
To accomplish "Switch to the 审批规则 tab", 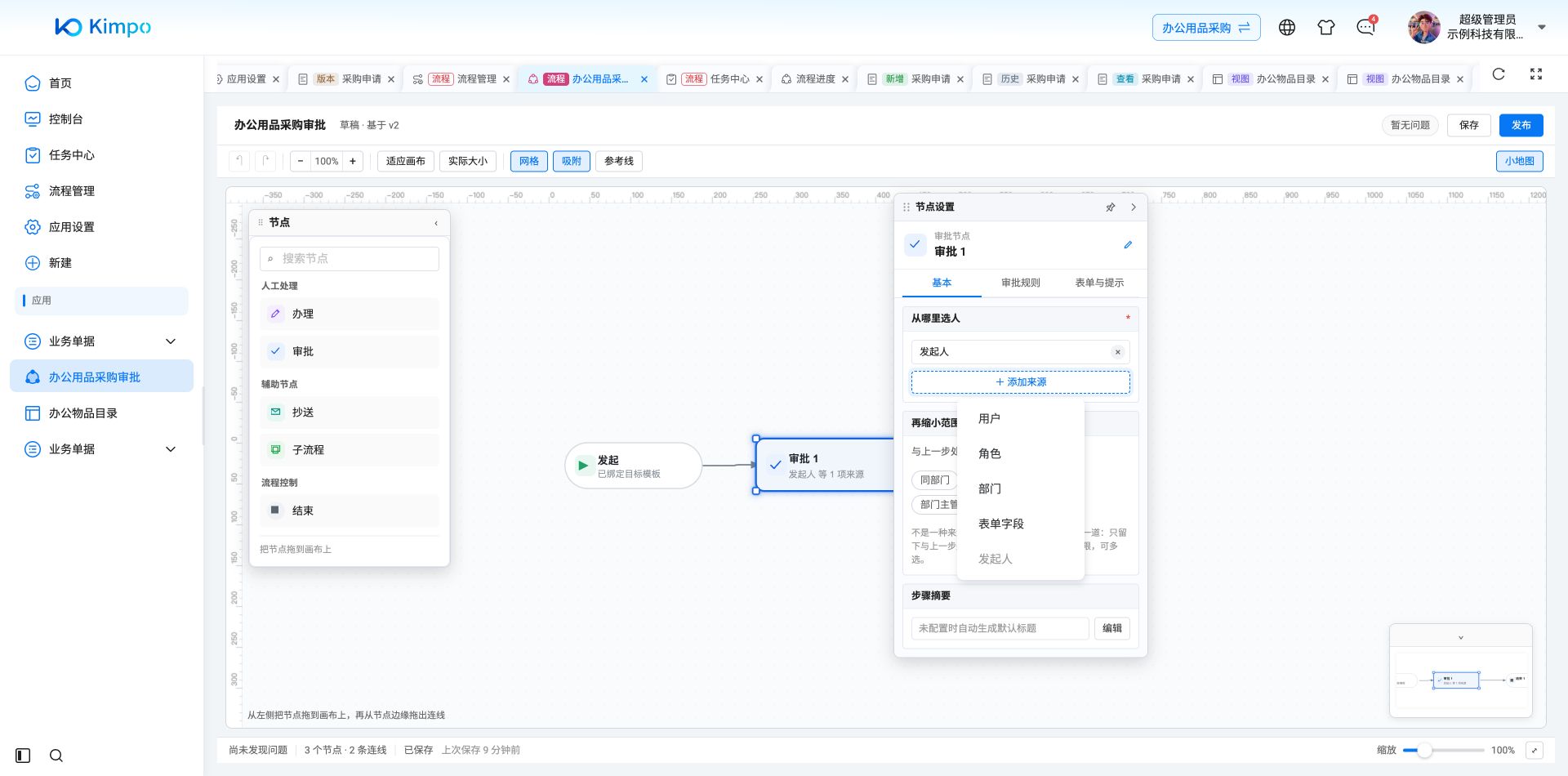I will [1021, 283].
